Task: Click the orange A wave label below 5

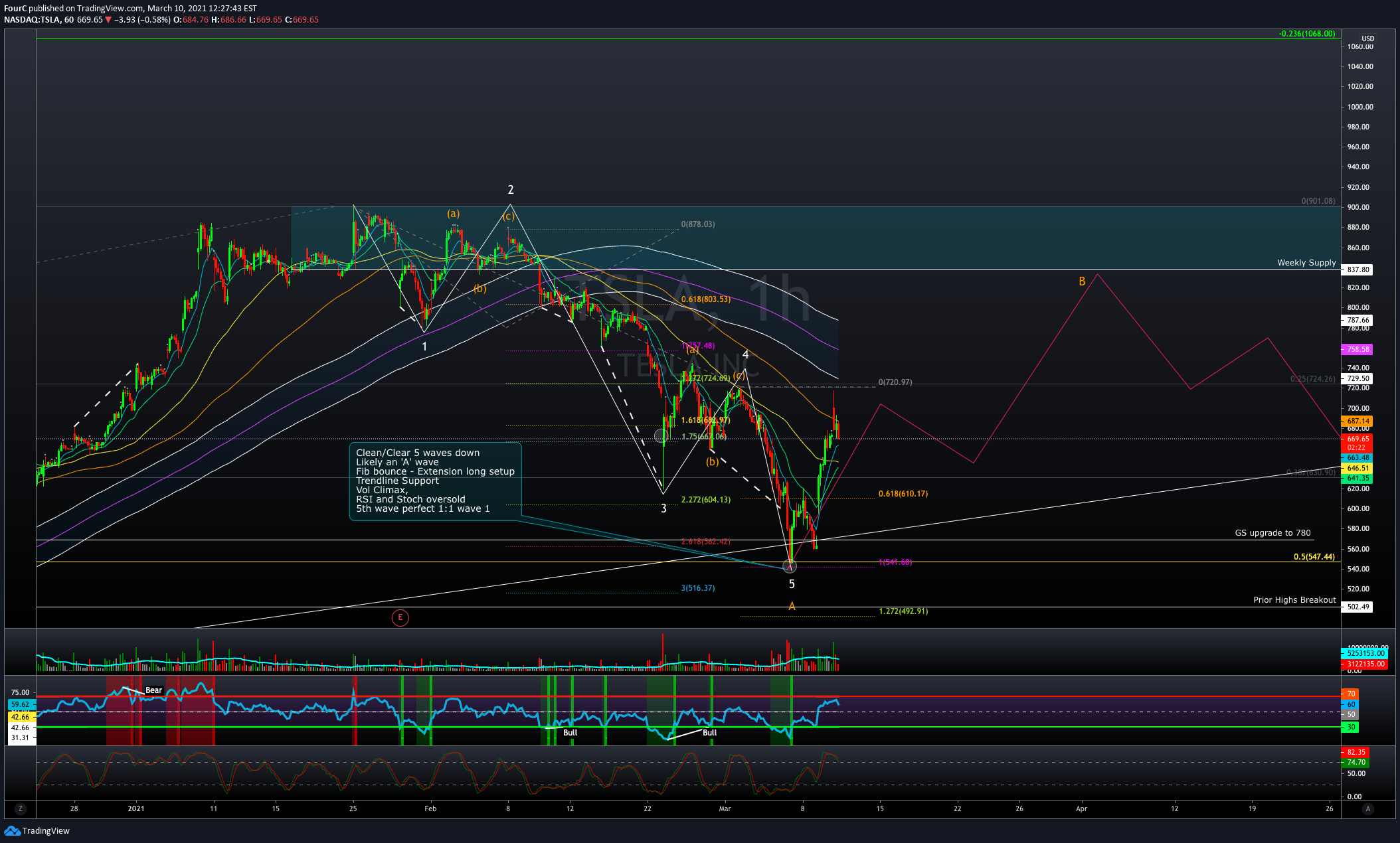Action: [792, 606]
